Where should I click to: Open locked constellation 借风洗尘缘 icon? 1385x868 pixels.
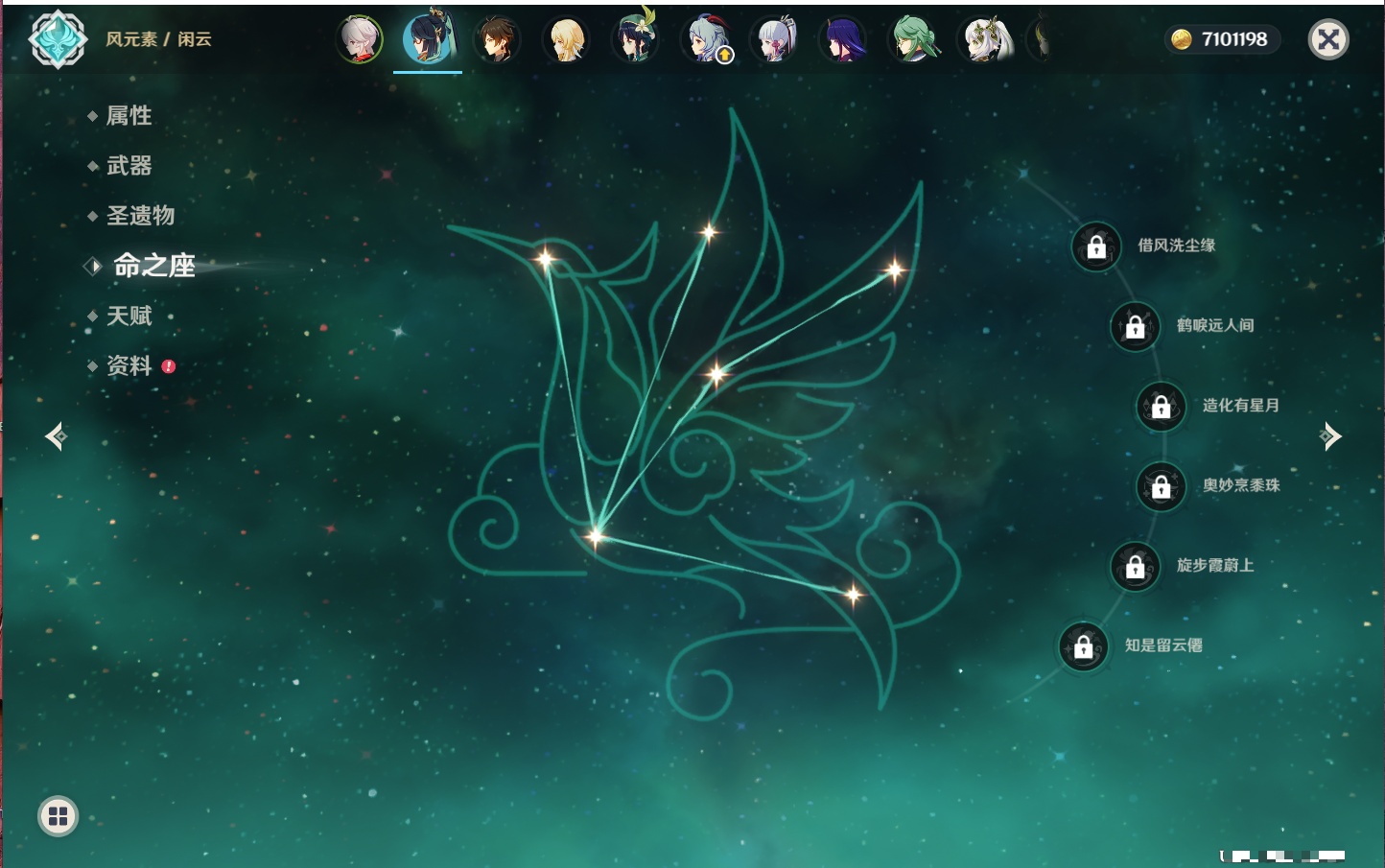click(1096, 246)
